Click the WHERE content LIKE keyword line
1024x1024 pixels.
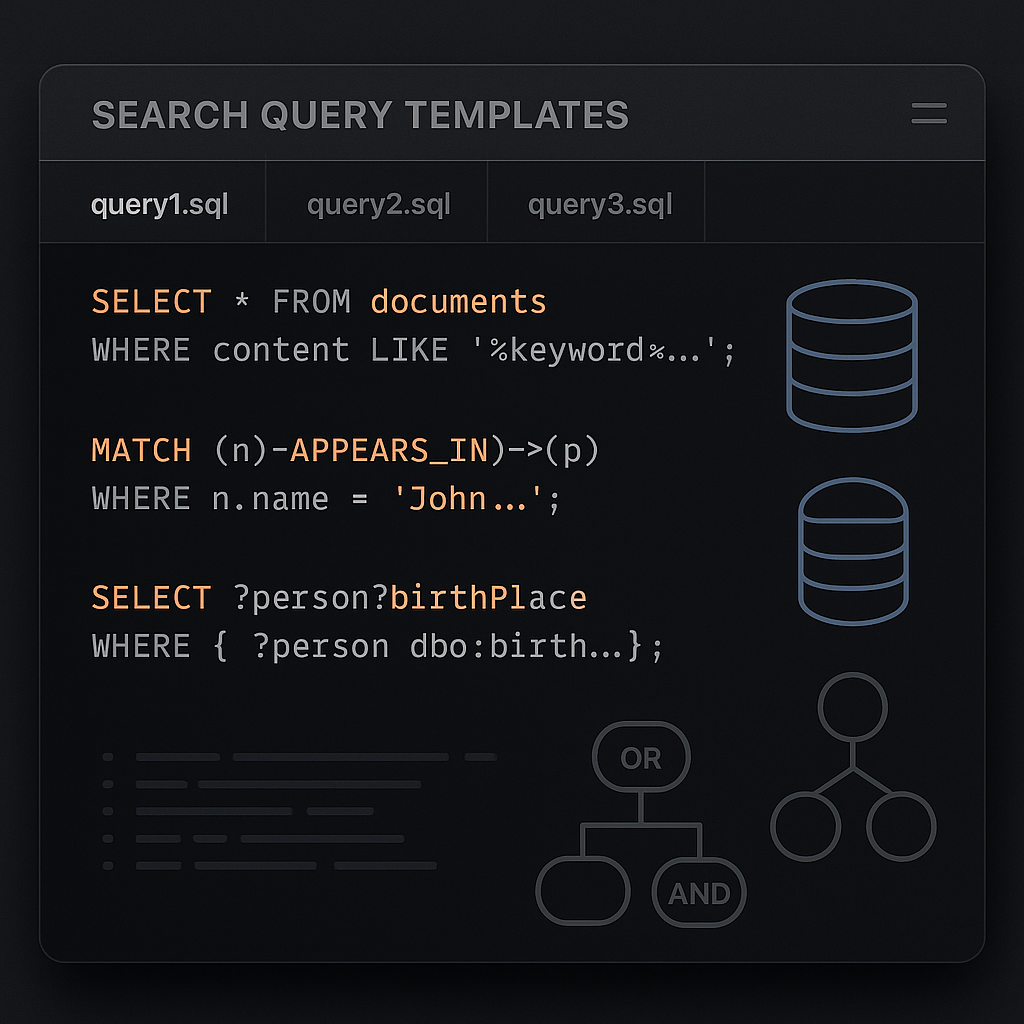[413, 351]
